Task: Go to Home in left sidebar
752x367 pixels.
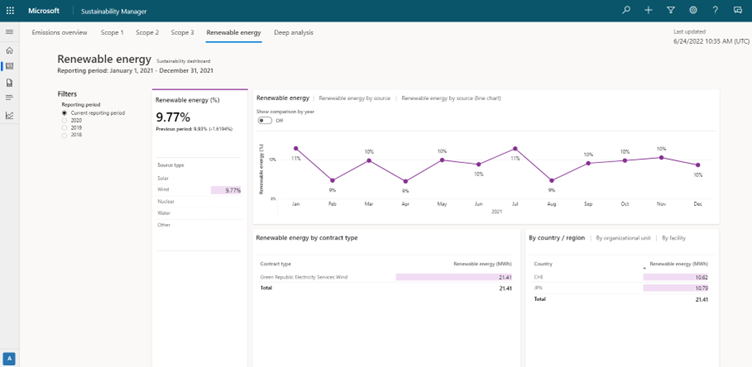Action: click(10, 50)
